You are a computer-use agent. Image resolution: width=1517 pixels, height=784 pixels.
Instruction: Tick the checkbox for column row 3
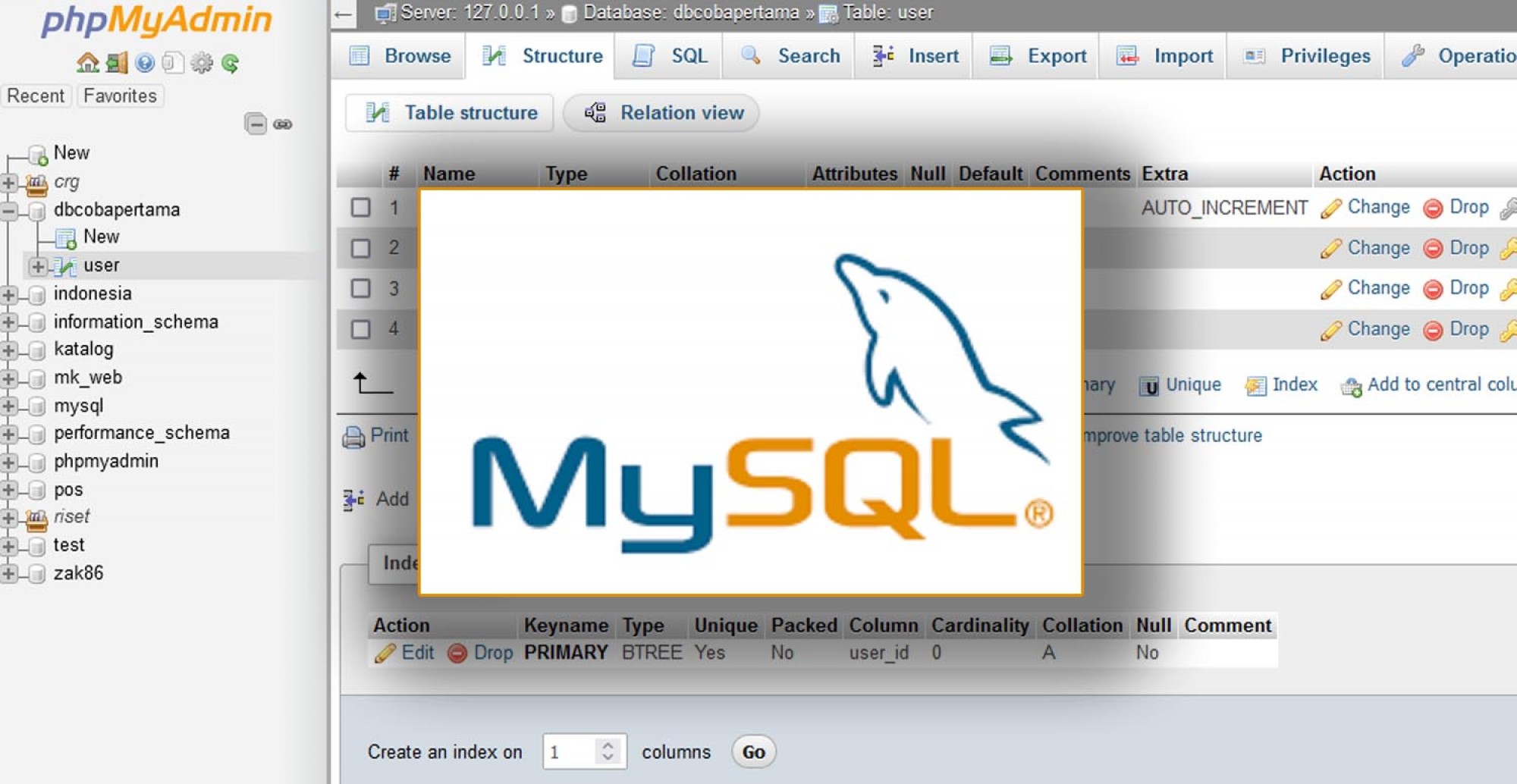coord(361,289)
